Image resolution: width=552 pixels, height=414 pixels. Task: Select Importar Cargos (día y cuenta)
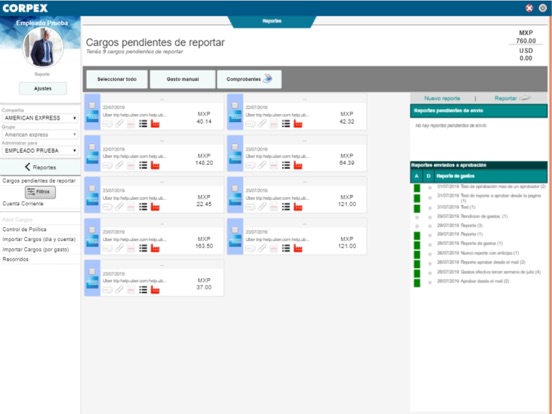tap(39, 239)
